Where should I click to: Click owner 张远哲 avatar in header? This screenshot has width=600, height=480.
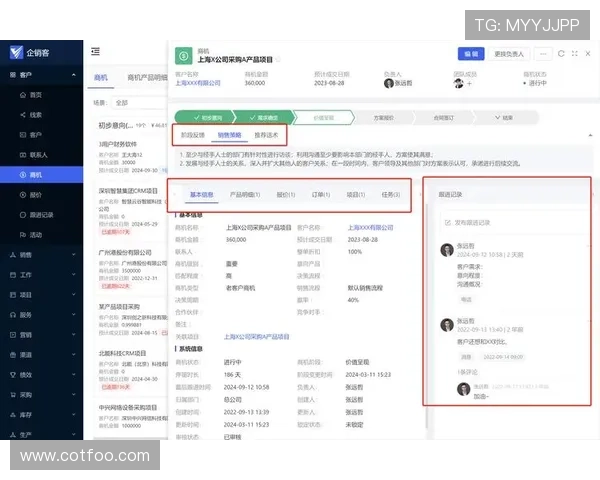389,83
